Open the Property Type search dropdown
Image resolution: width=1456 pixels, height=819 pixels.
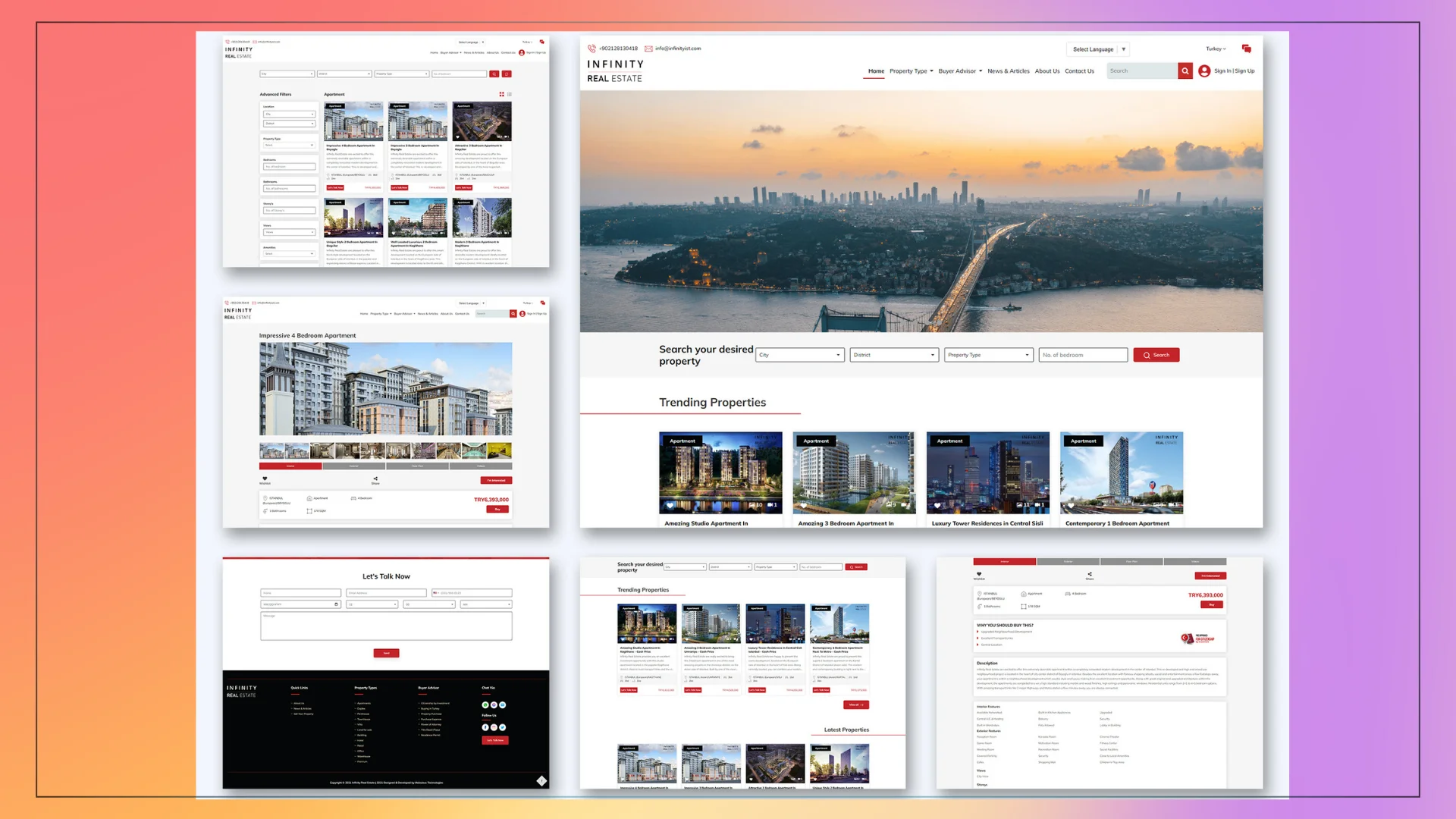988,355
